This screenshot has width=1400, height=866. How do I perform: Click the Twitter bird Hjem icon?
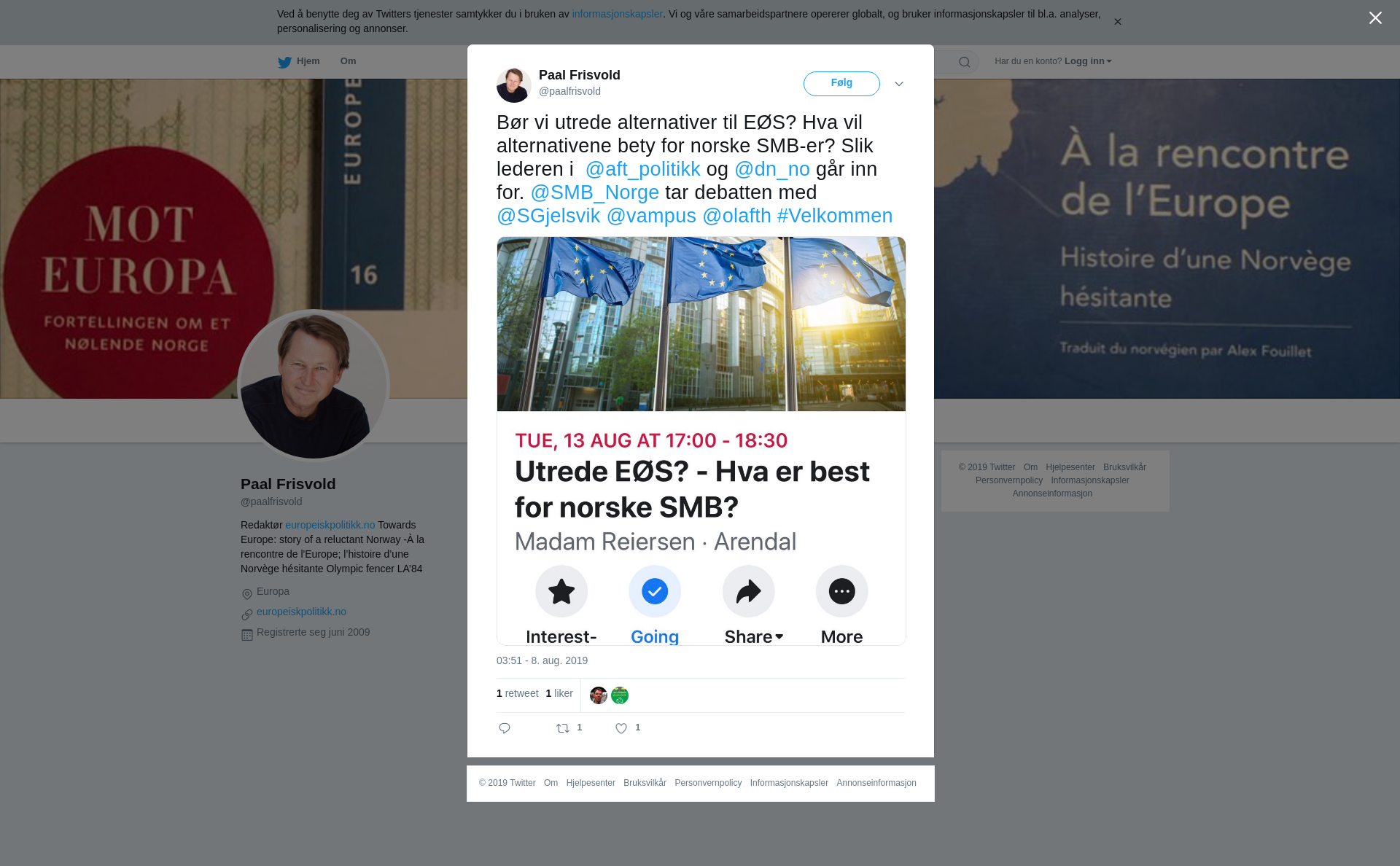pyautogui.click(x=284, y=62)
